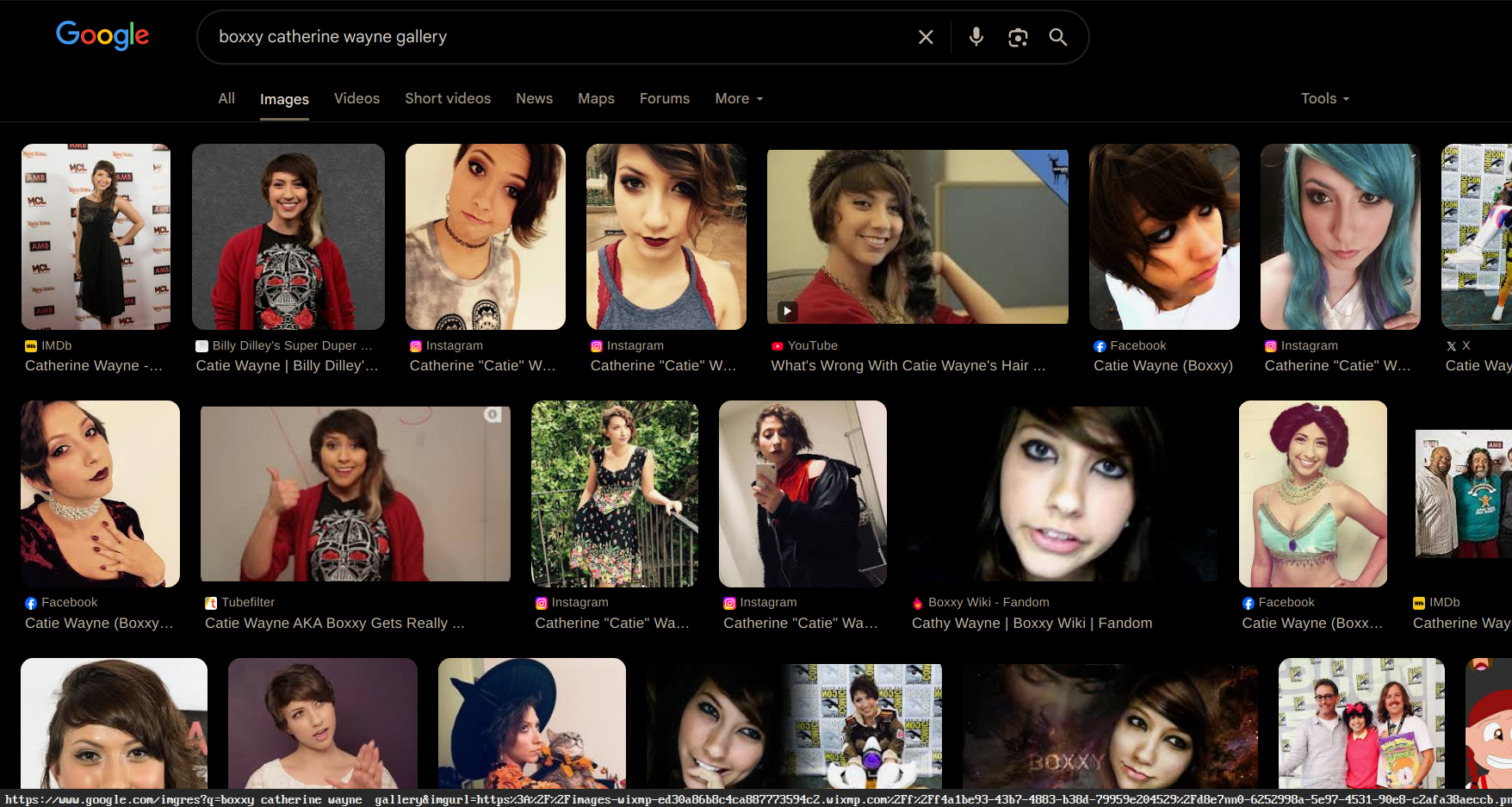Open the Boxxy Wiki Fandom close-up thumbnail
Screen dimensions: 1512x807
[x=1063, y=494]
